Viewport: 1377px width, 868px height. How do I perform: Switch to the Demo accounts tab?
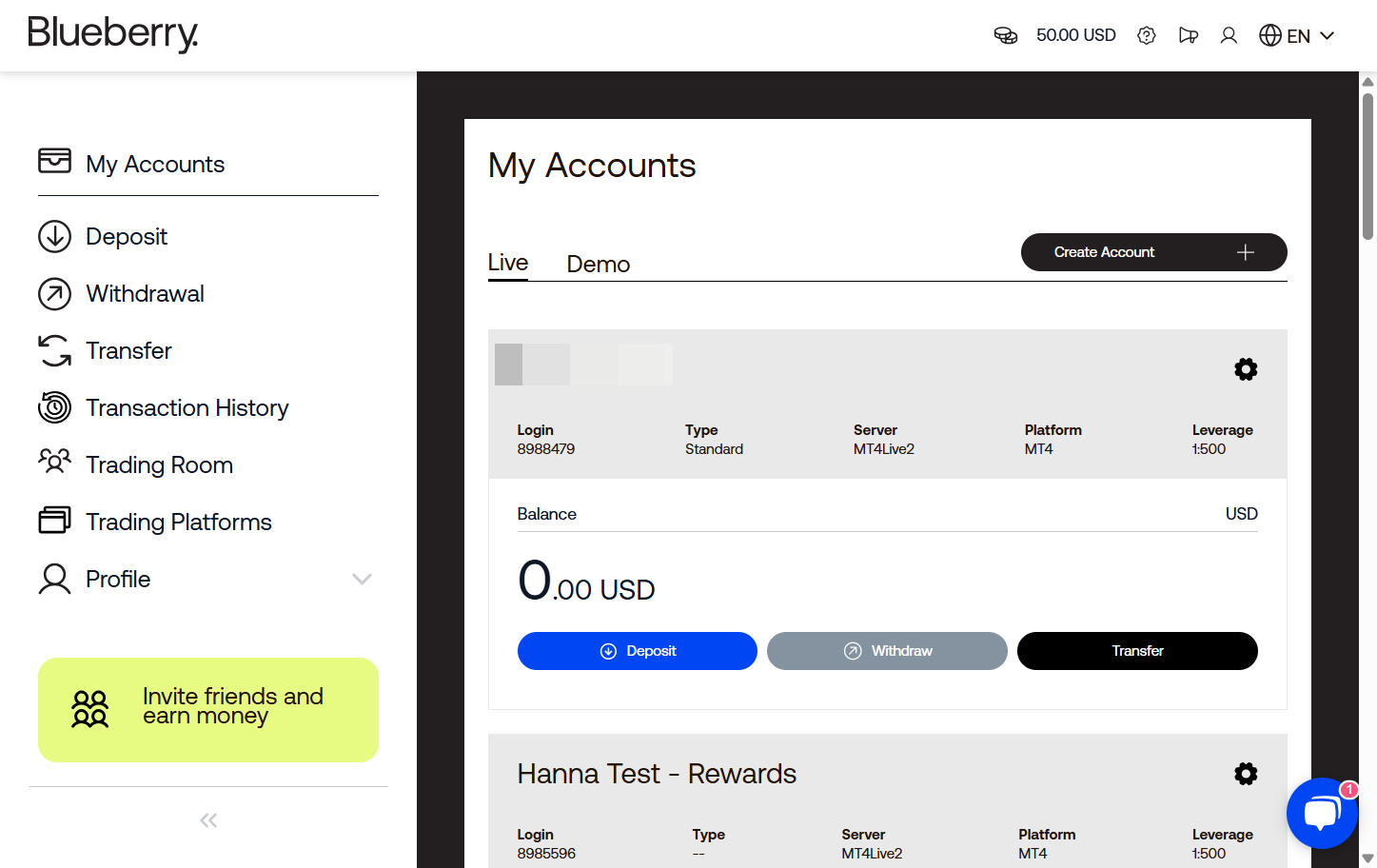(599, 265)
